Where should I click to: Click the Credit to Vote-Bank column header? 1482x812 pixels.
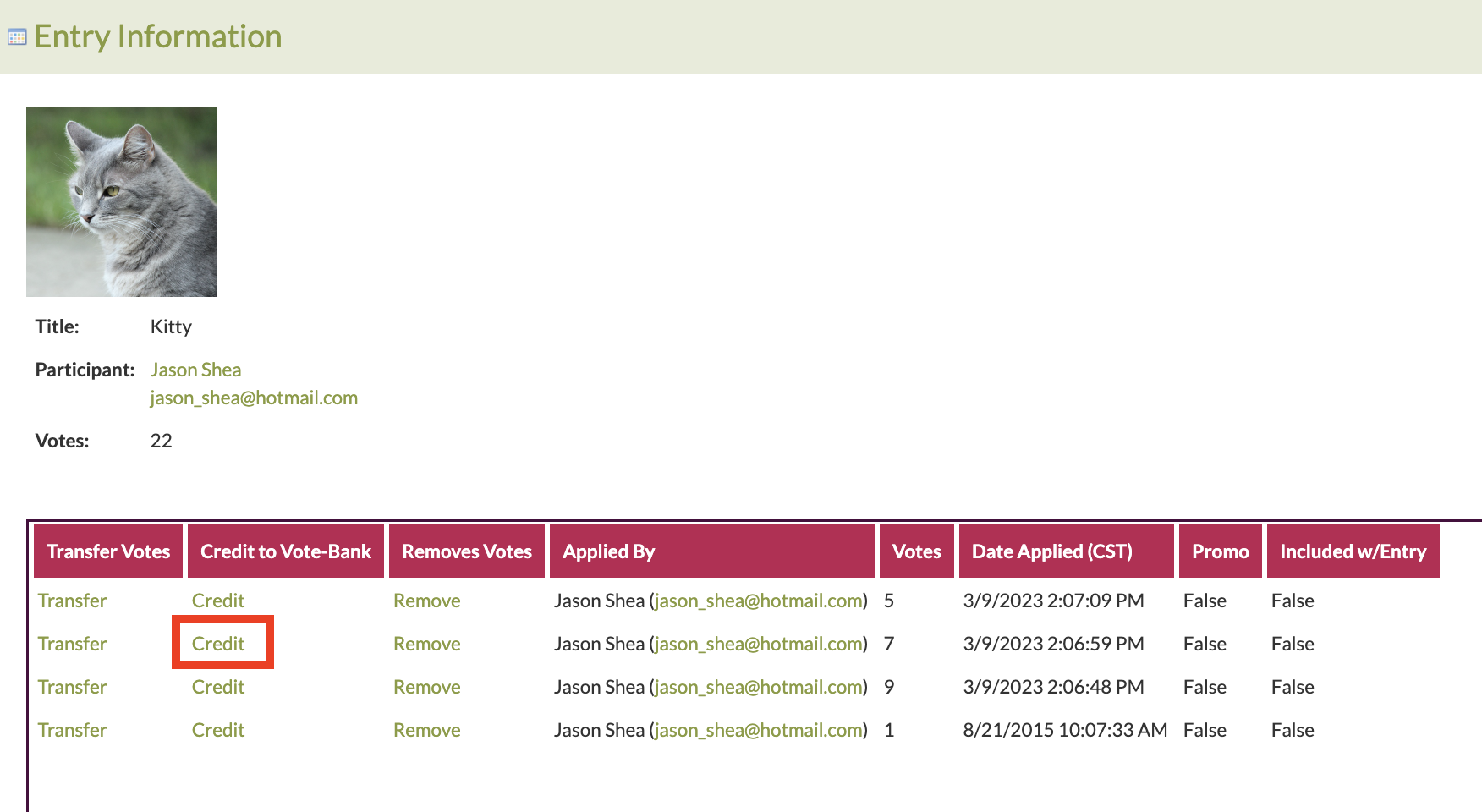pyautogui.click(x=286, y=551)
